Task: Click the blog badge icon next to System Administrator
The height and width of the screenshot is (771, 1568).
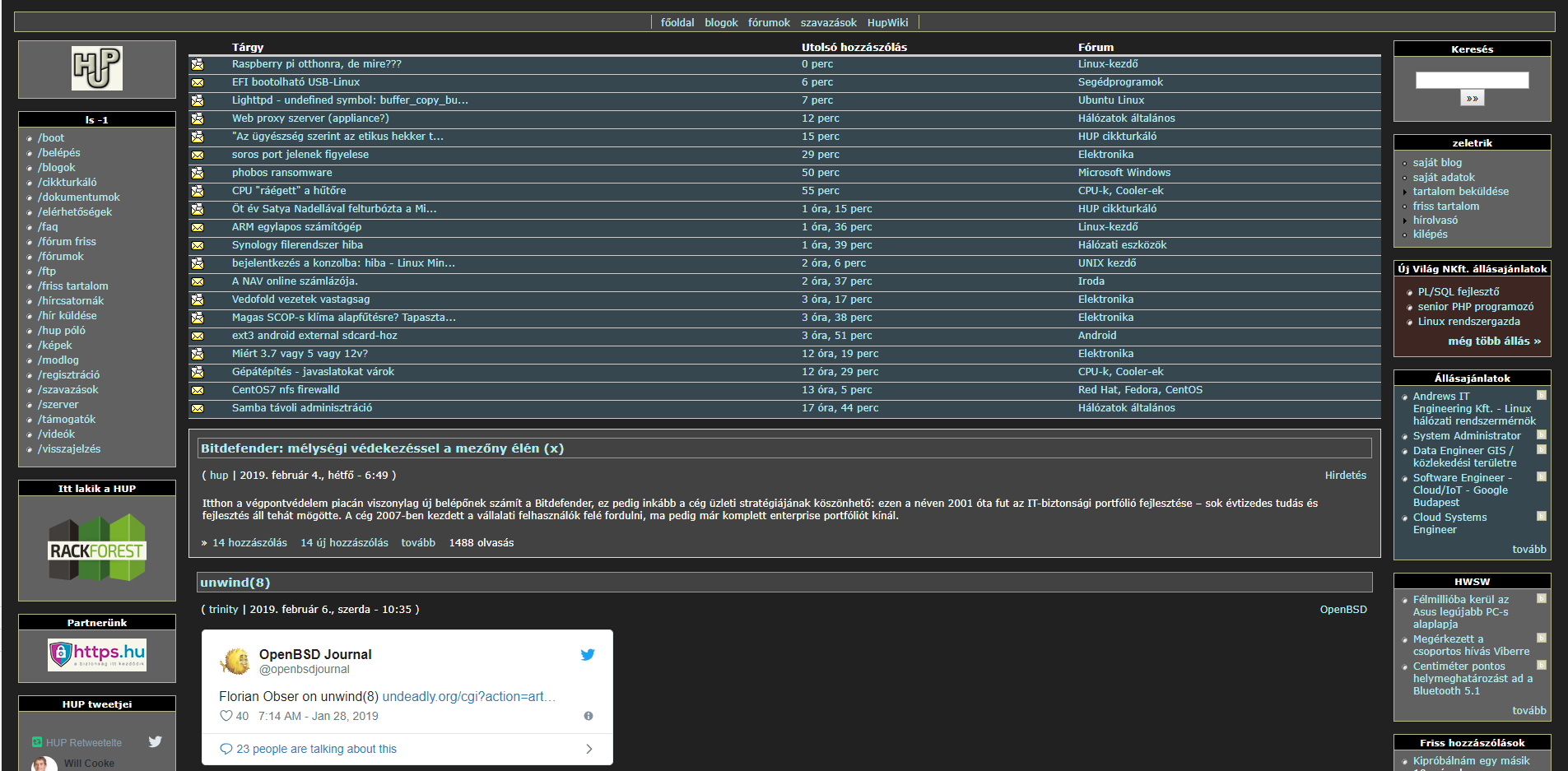Action: (x=1542, y=435)
